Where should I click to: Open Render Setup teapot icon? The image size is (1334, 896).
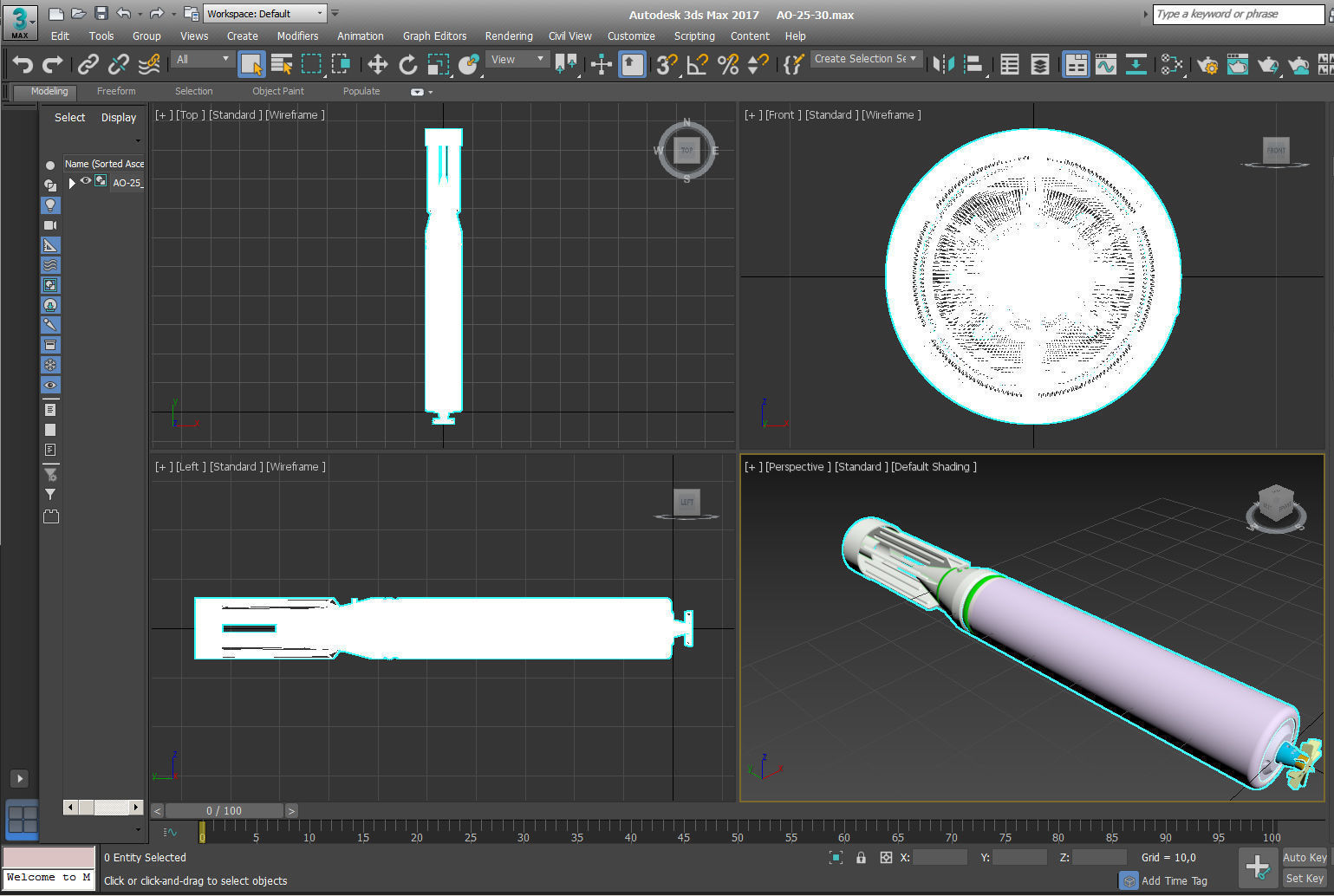tap(1207, 64)
